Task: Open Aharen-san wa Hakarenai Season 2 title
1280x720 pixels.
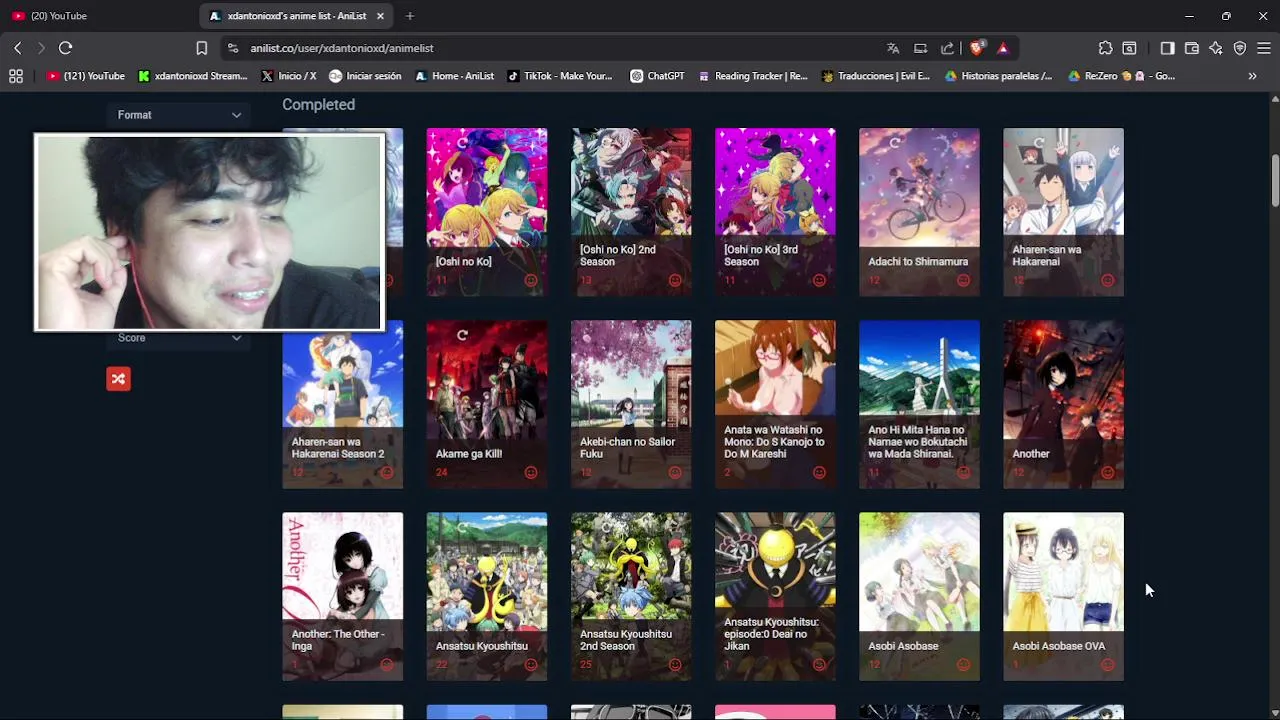Action: [337, 448]
